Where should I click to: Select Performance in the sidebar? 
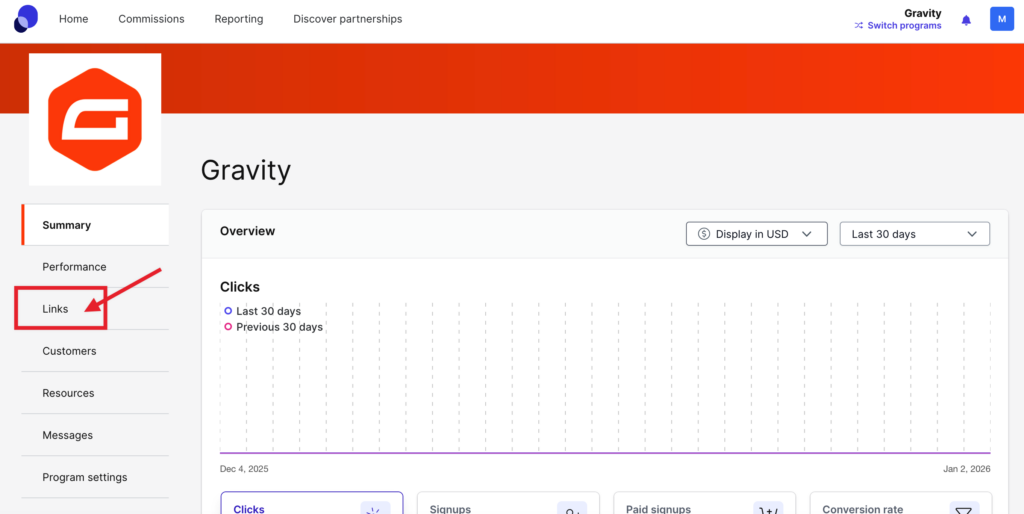click(74, 267)
